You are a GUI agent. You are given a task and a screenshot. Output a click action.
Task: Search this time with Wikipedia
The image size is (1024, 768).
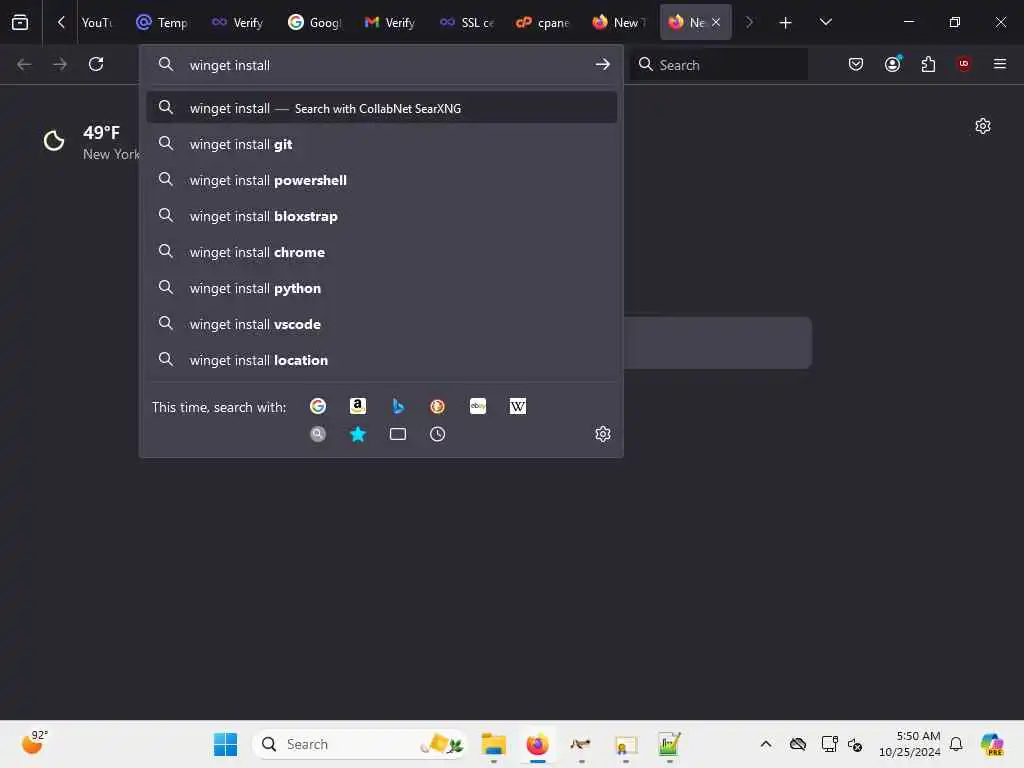tap(518, 406)
